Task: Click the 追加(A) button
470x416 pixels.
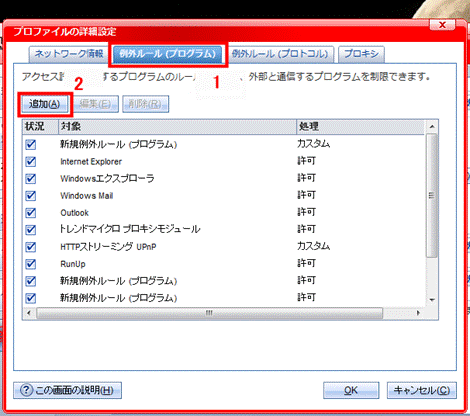Action: (45, 104)
